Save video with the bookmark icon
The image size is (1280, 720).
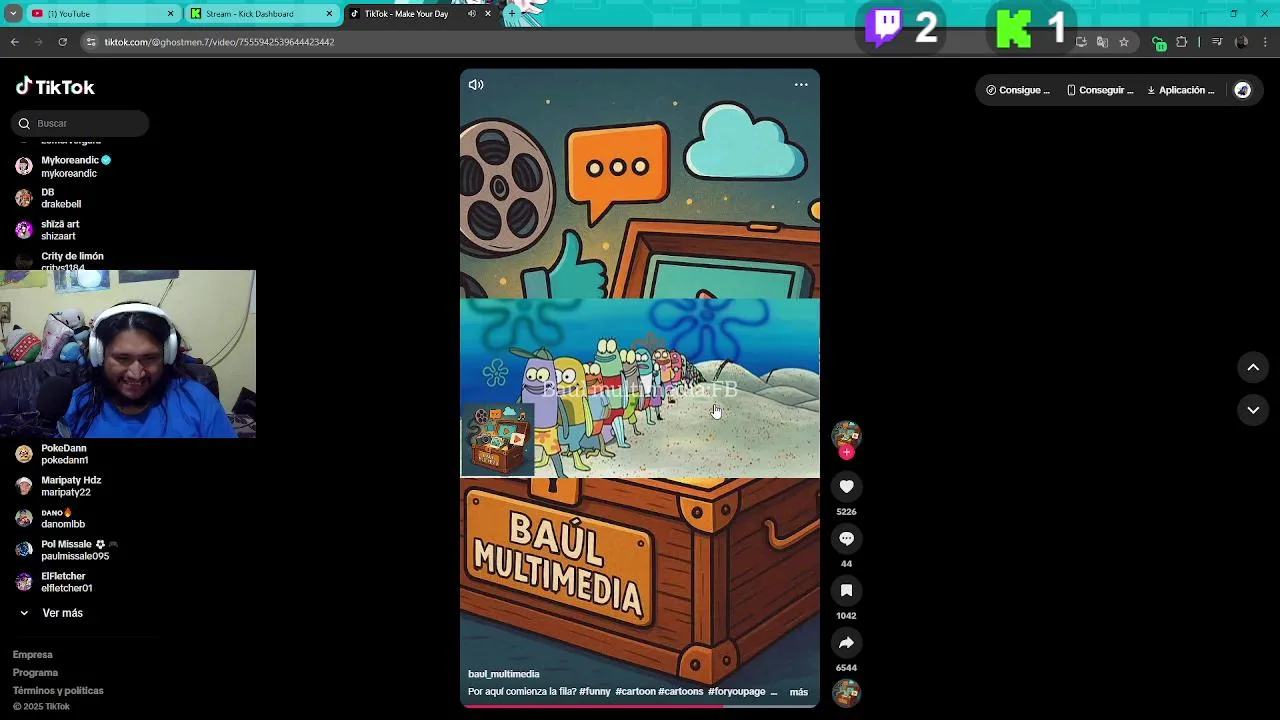[846, 590]
